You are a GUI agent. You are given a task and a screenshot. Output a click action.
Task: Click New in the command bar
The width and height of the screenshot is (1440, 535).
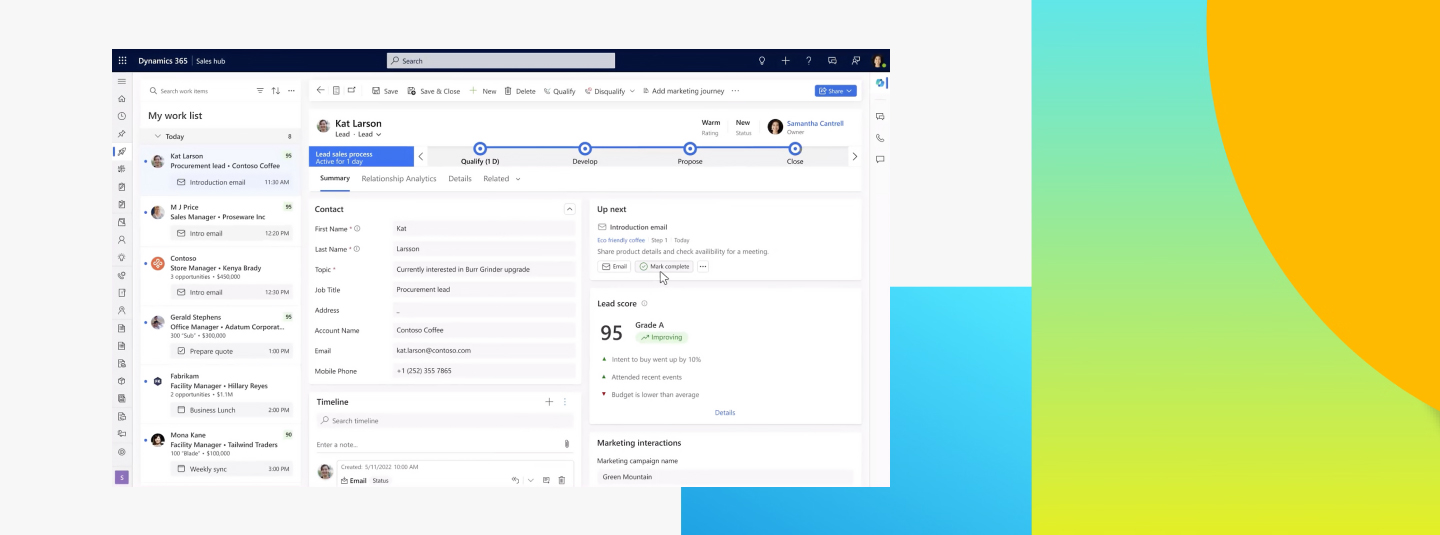483,91
